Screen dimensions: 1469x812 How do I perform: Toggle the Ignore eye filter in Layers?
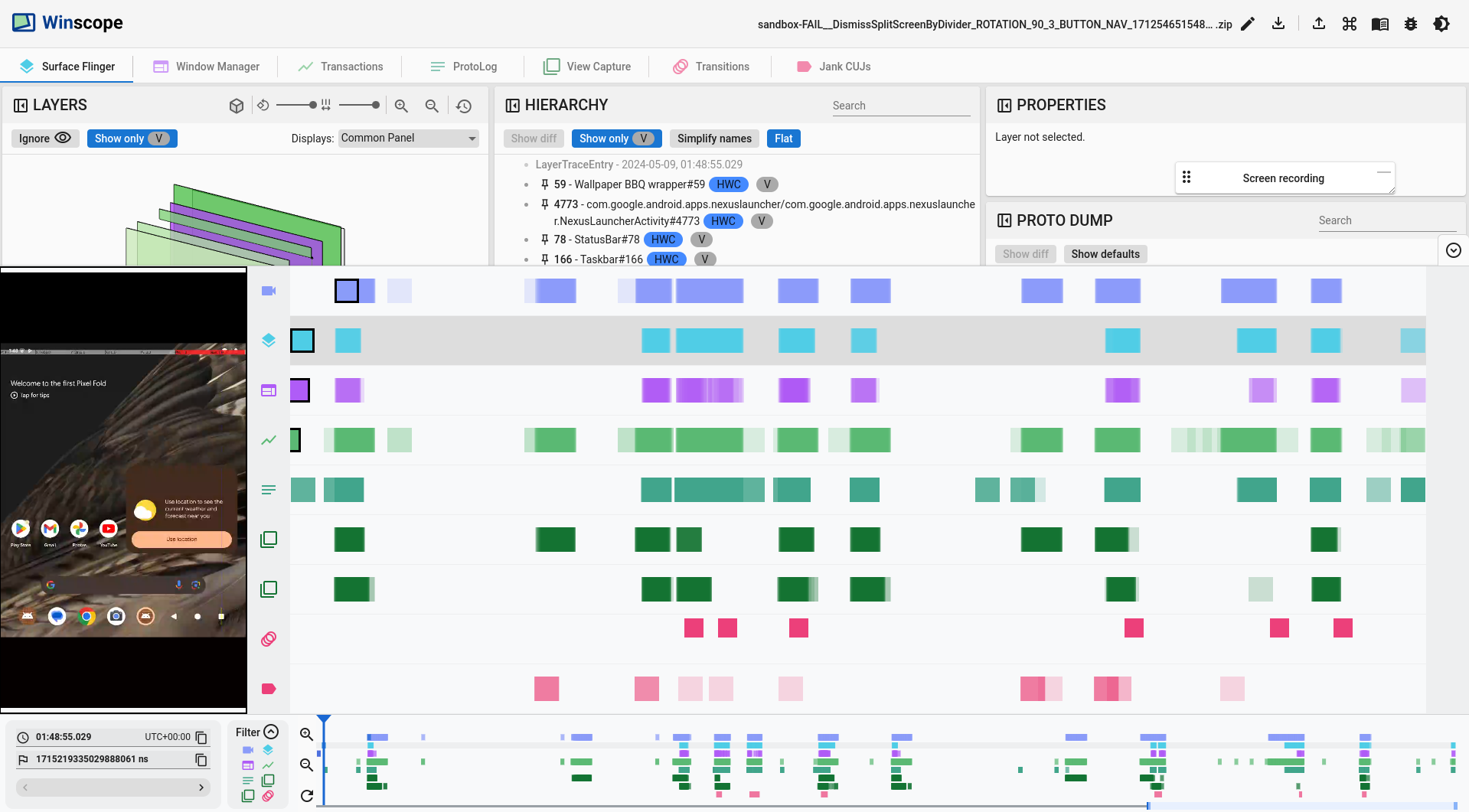44,139
